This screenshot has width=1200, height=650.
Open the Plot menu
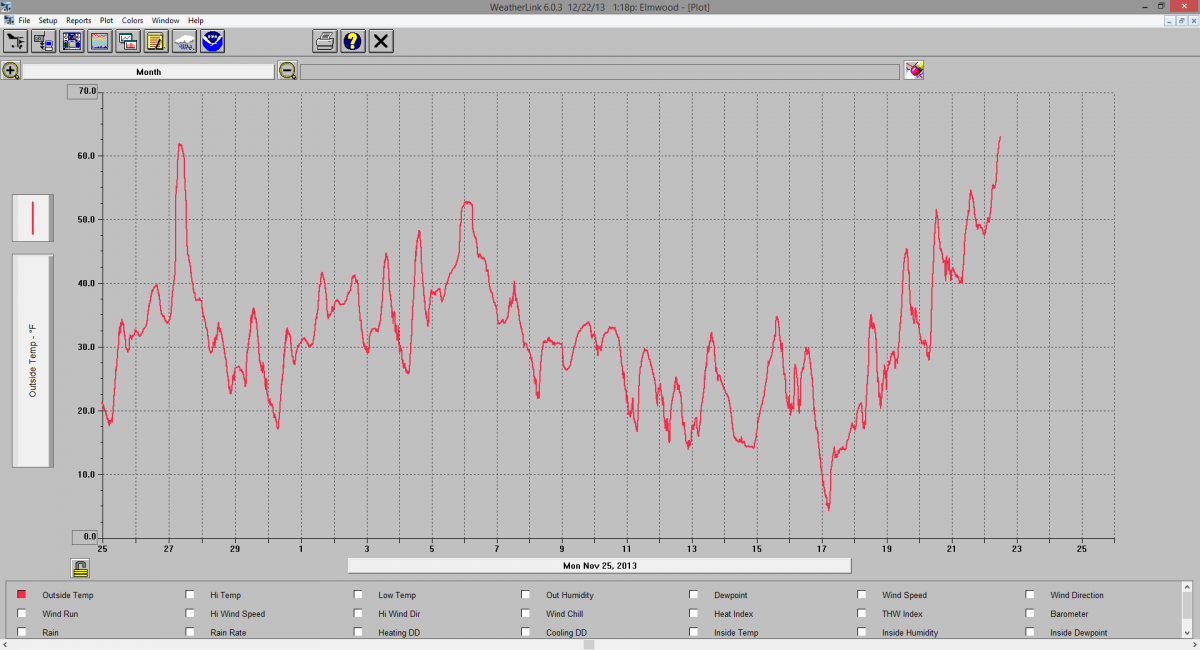107,20
